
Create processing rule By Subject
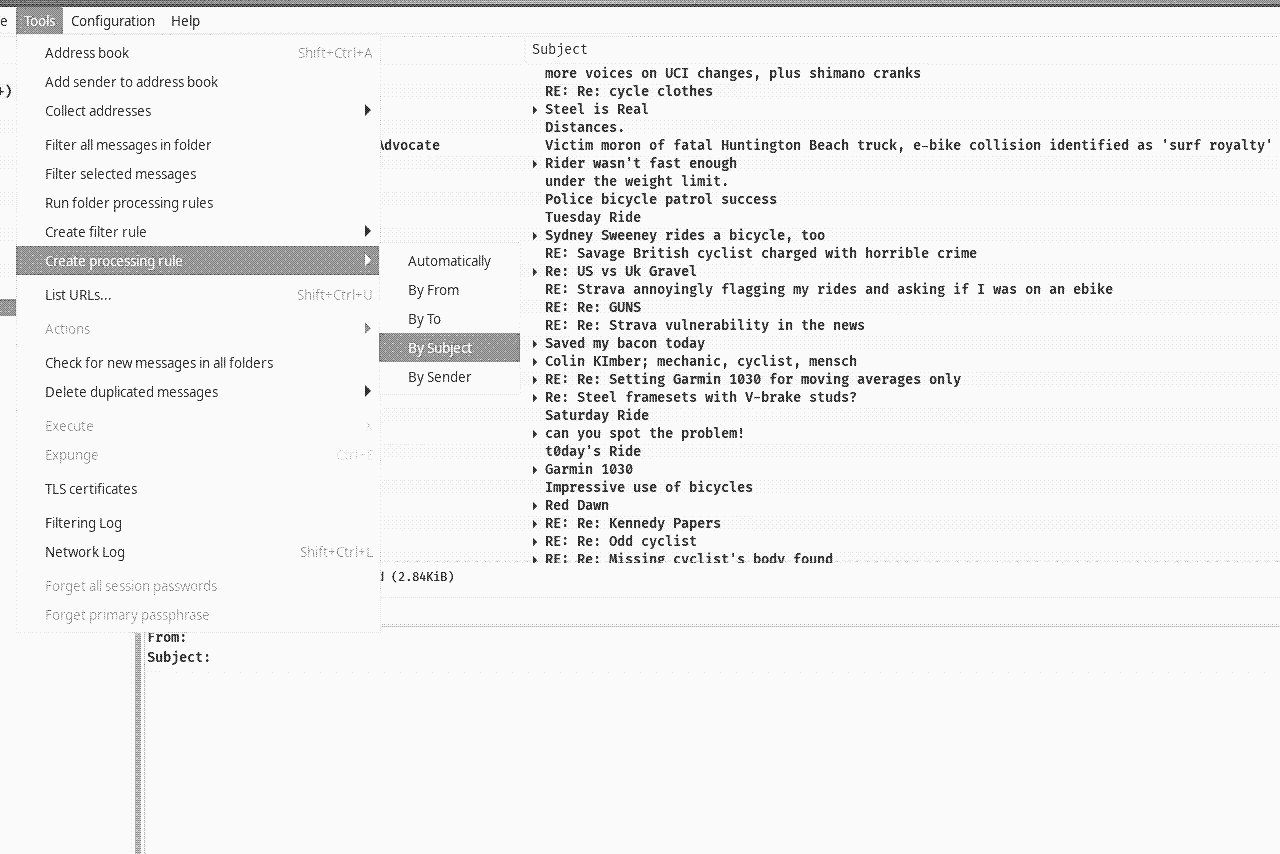pos(450,348)
